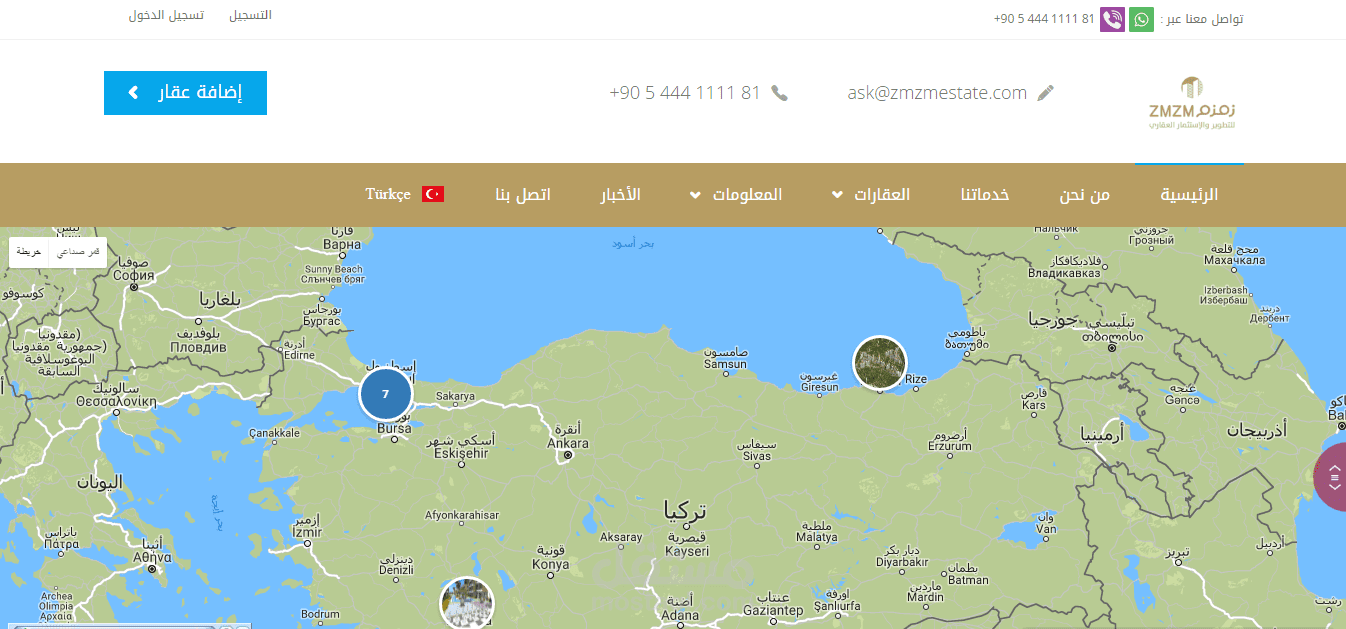Viewport: 1346px width, 629px height.
Task: Open the خدماتنا menu item
Action: point(985,194)
